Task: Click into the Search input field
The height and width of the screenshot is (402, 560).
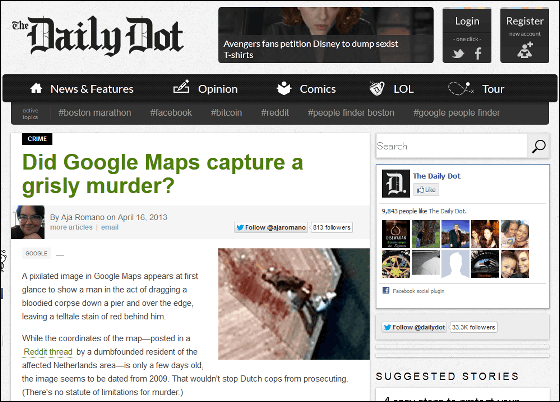Action: 452,146
